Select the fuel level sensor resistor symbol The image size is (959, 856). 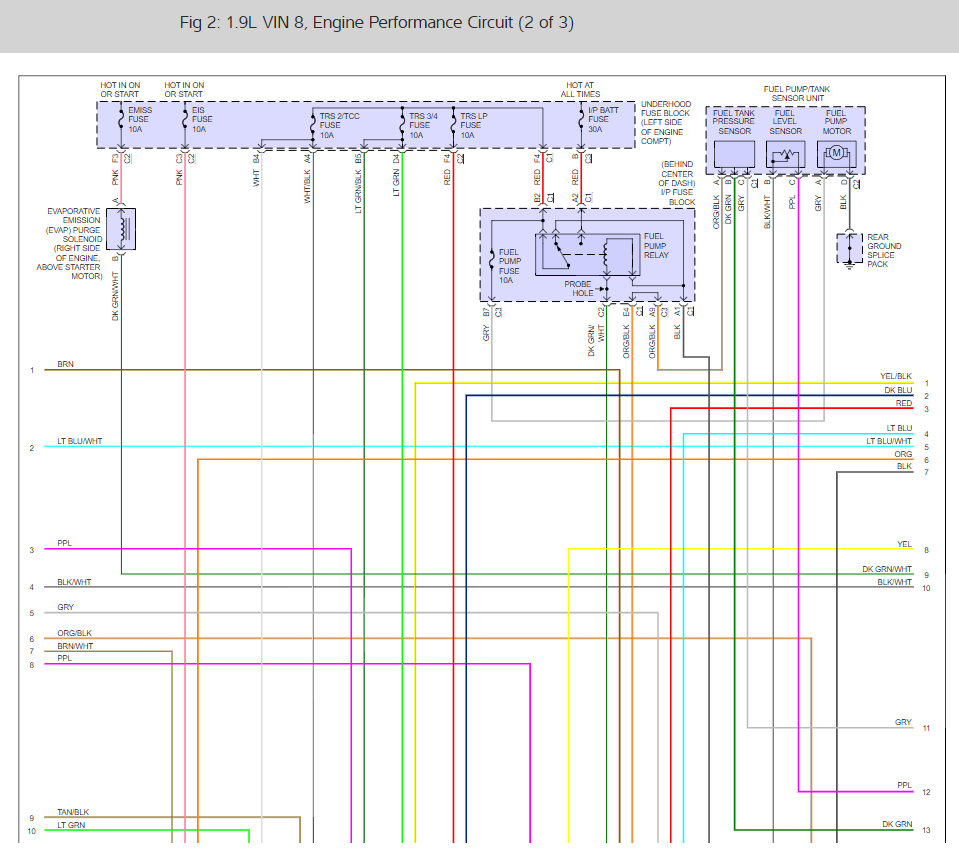point(785,154)
